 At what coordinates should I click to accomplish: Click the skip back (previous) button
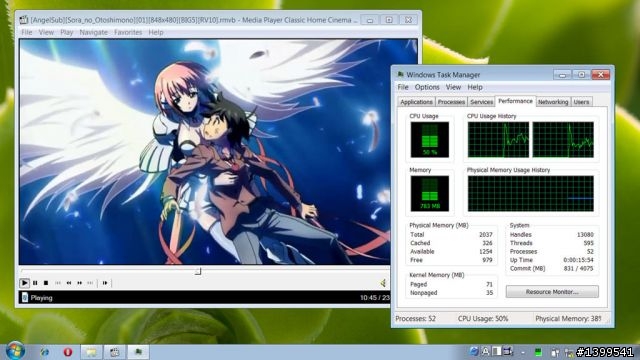(58, 283)
